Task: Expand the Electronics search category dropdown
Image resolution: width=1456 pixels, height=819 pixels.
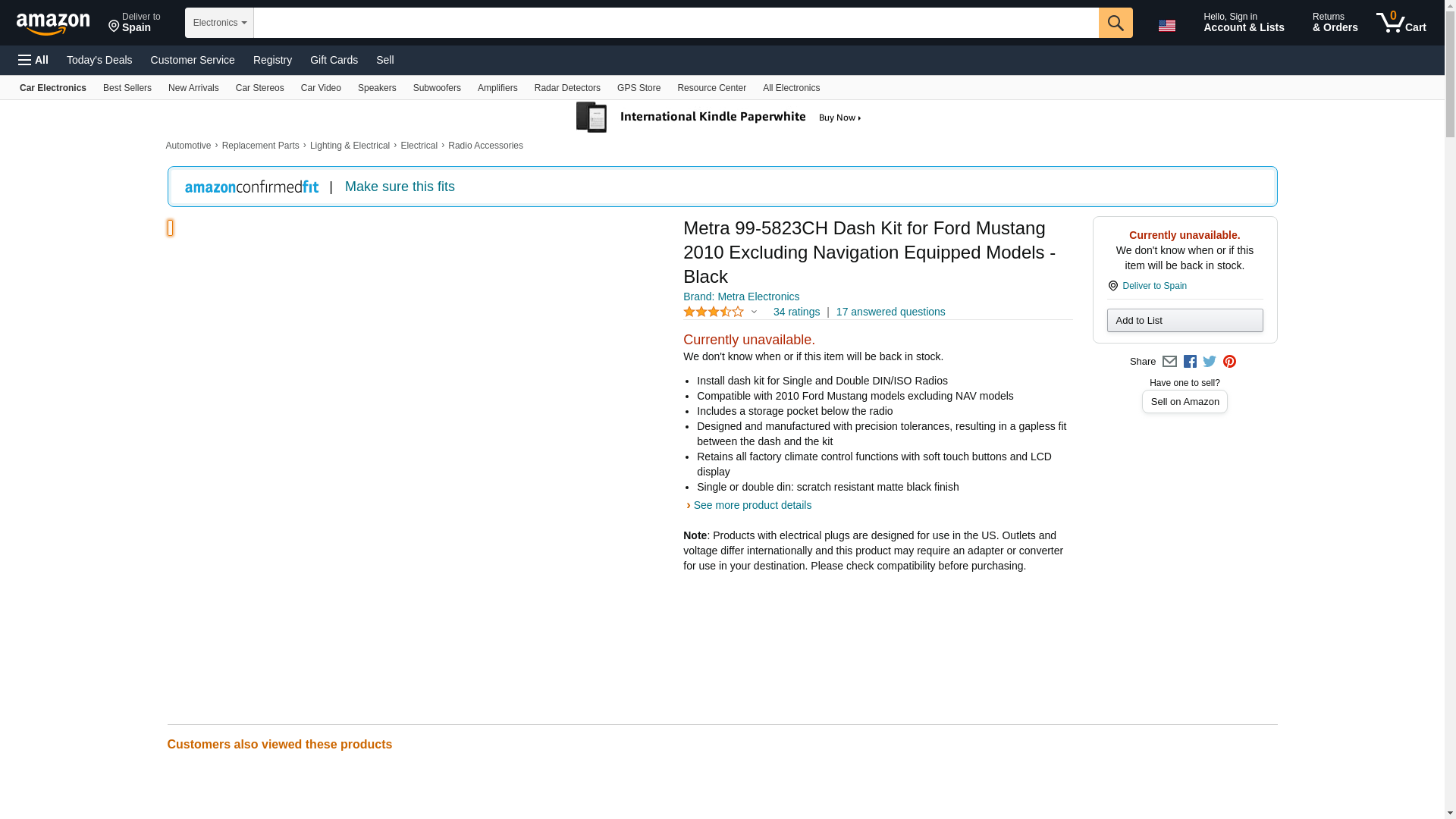Action: (x=219, y=23)
